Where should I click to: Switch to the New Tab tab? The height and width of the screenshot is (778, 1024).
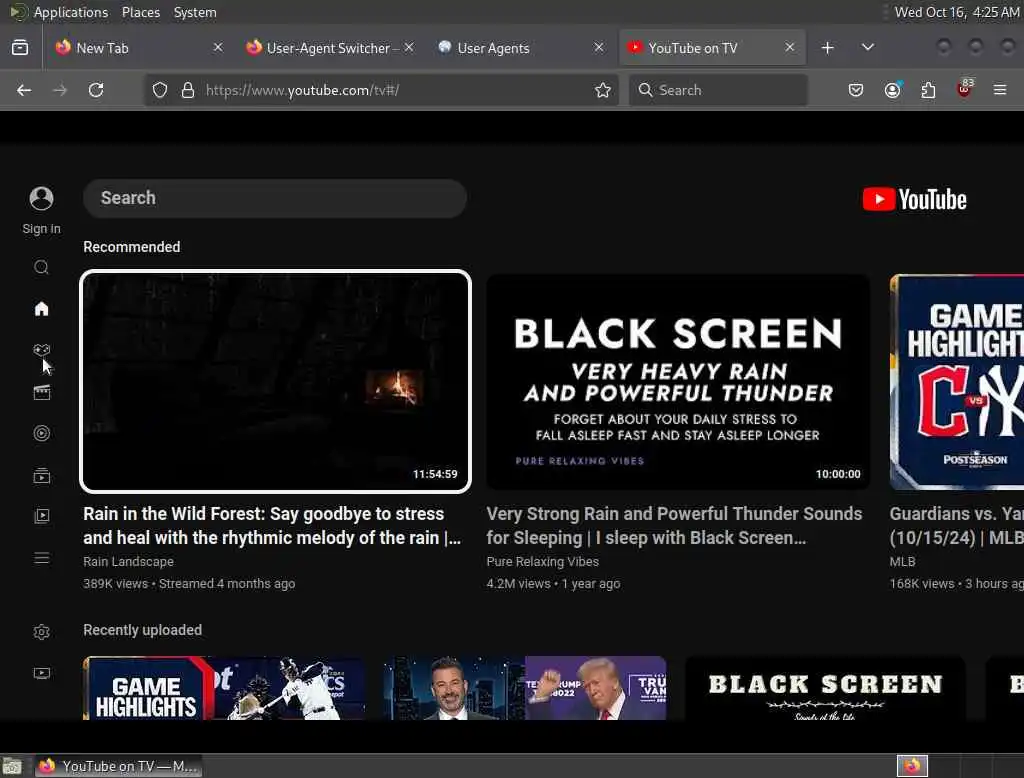click(x=137, y=48)
